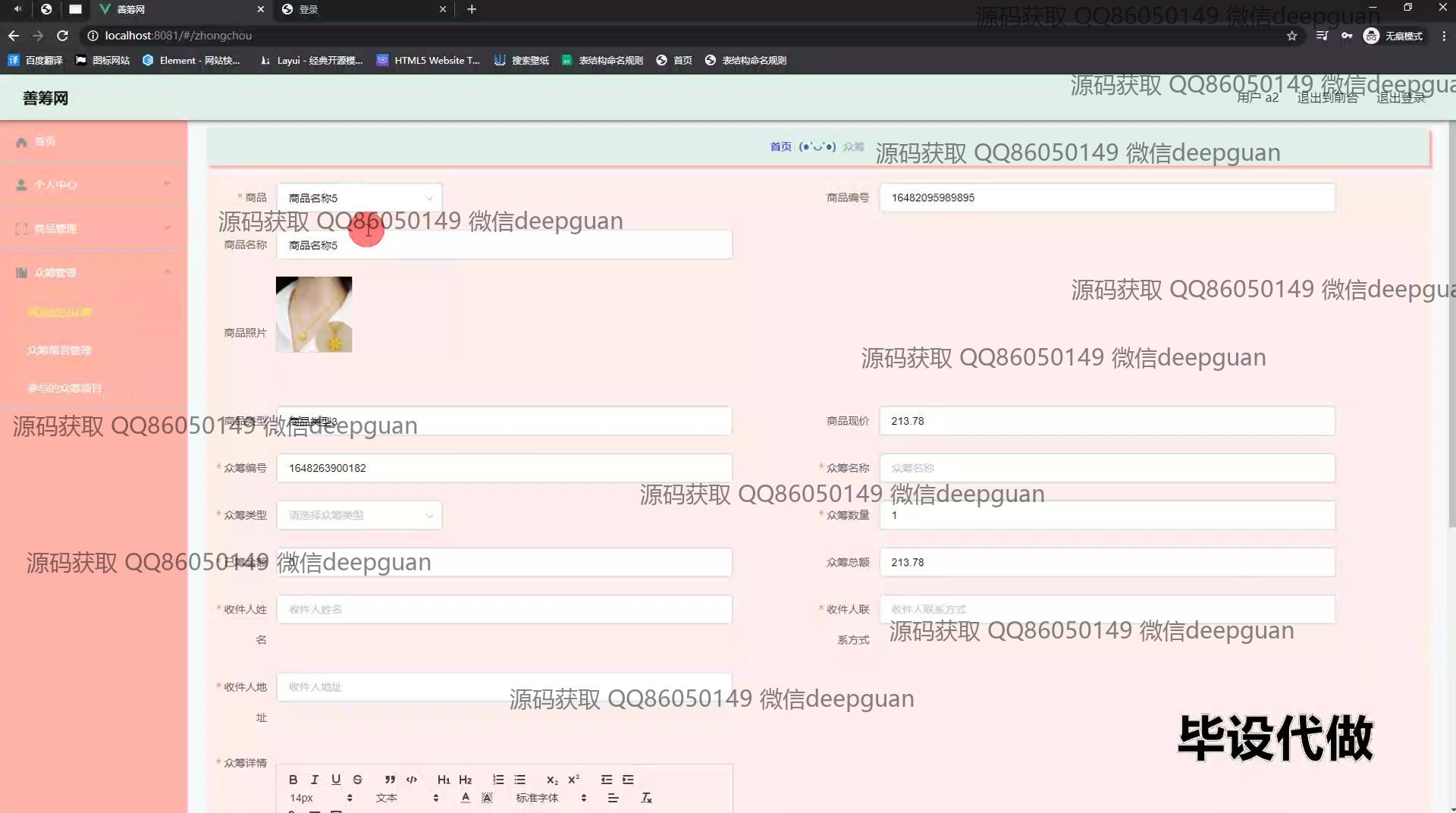Close the 善筹网 browser tab

(x=261, y=9)
